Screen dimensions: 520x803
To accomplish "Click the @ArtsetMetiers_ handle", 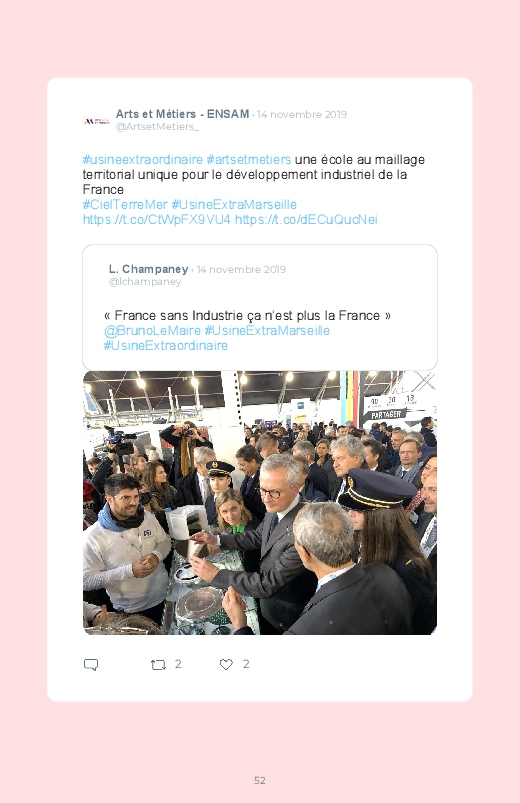I will [x=157, y=126].
